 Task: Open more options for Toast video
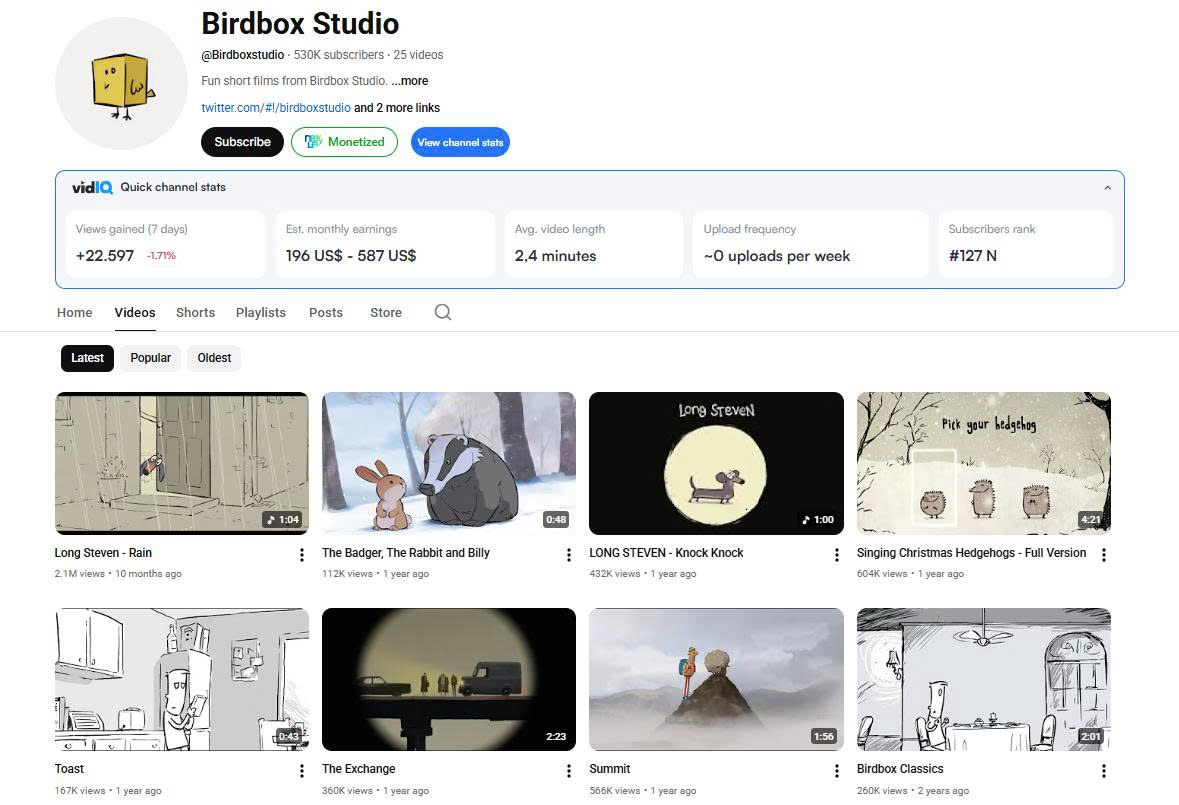pyautogui.click(x=302, y=771)
